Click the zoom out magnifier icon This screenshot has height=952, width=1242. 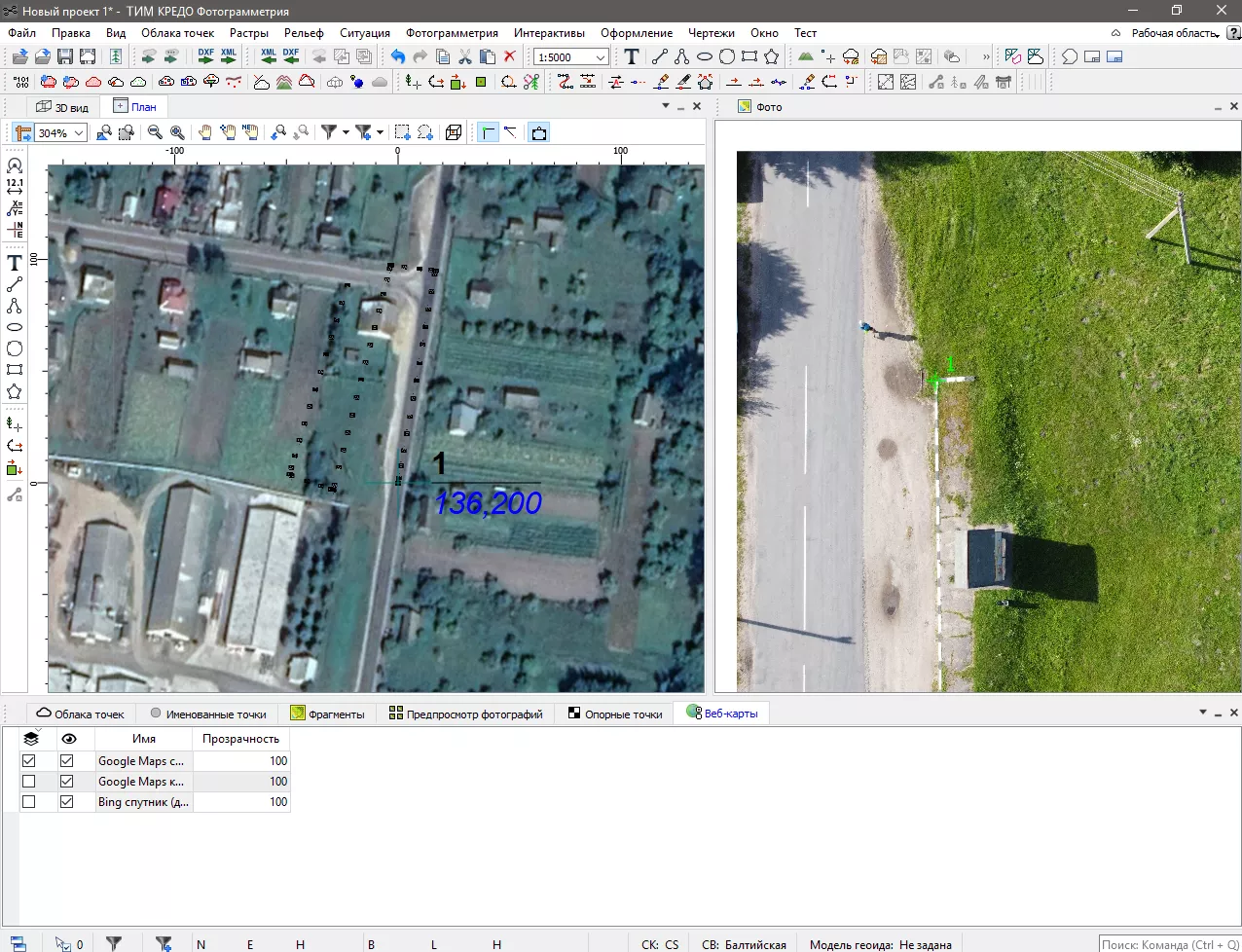155,132
